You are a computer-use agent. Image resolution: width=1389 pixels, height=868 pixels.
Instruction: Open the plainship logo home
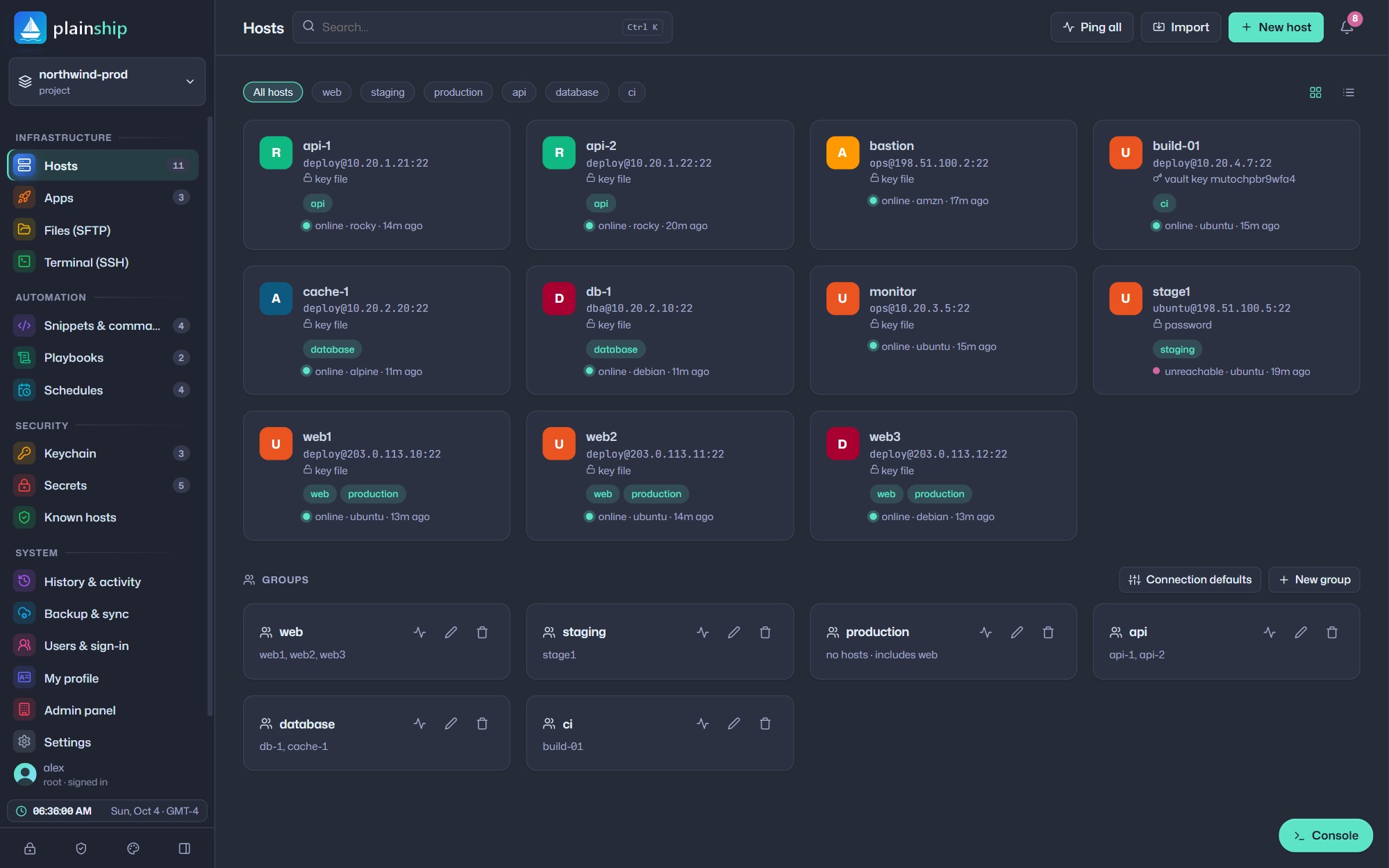pyautogui.click(x=71, y=28)
